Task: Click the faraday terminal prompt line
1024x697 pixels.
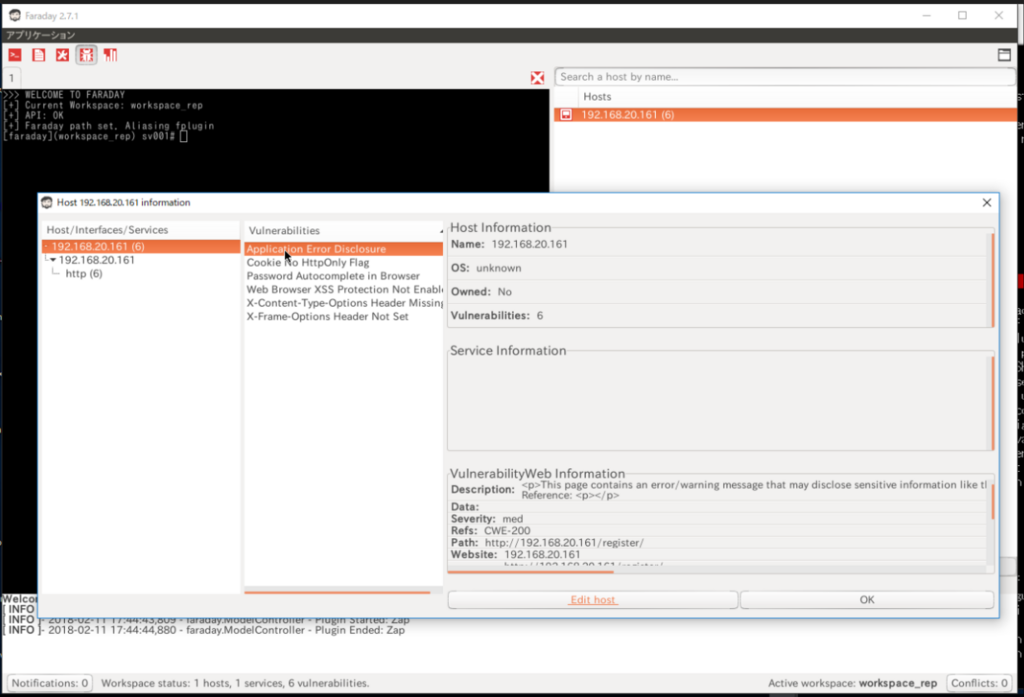Action: pyautogui.click(x=95, y=137)
